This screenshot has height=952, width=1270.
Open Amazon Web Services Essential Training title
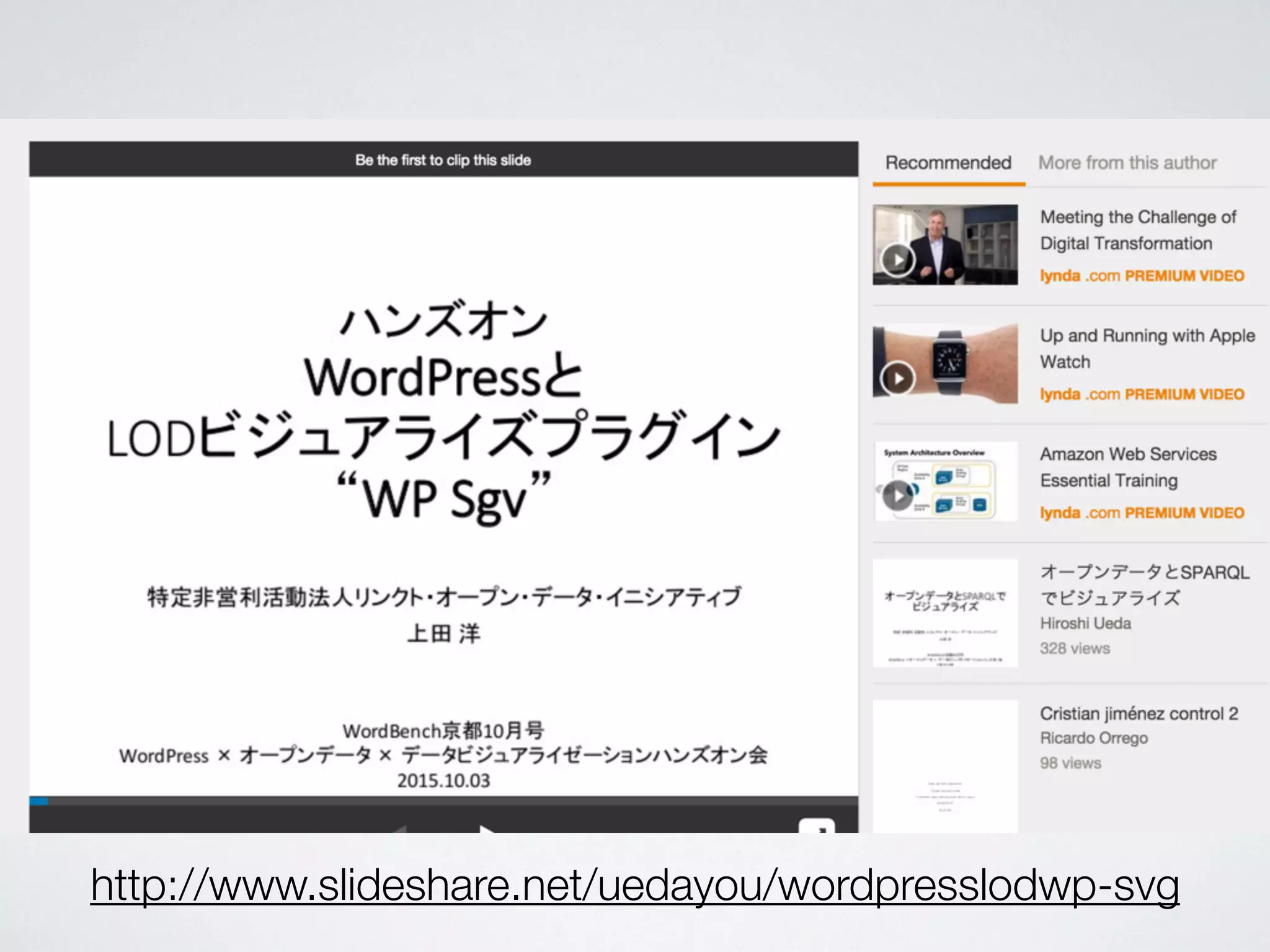click(x=1128, y=467)
